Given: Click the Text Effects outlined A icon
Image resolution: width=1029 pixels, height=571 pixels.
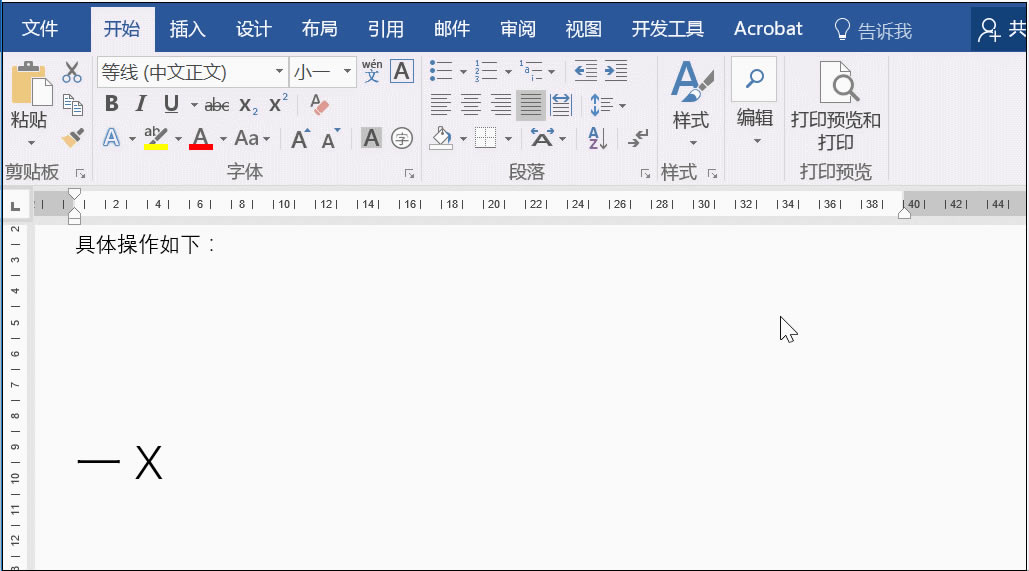Looking at the screenshot, I should 112,138.
